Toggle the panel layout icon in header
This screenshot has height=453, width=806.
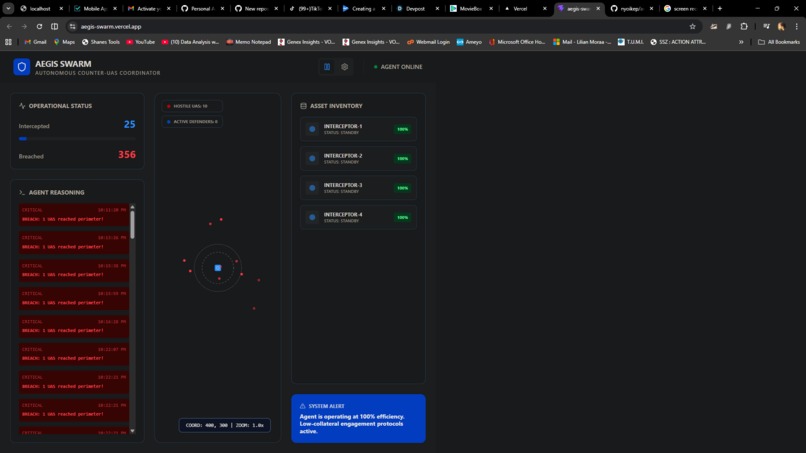pyautogui.click(x=327, y=67)
